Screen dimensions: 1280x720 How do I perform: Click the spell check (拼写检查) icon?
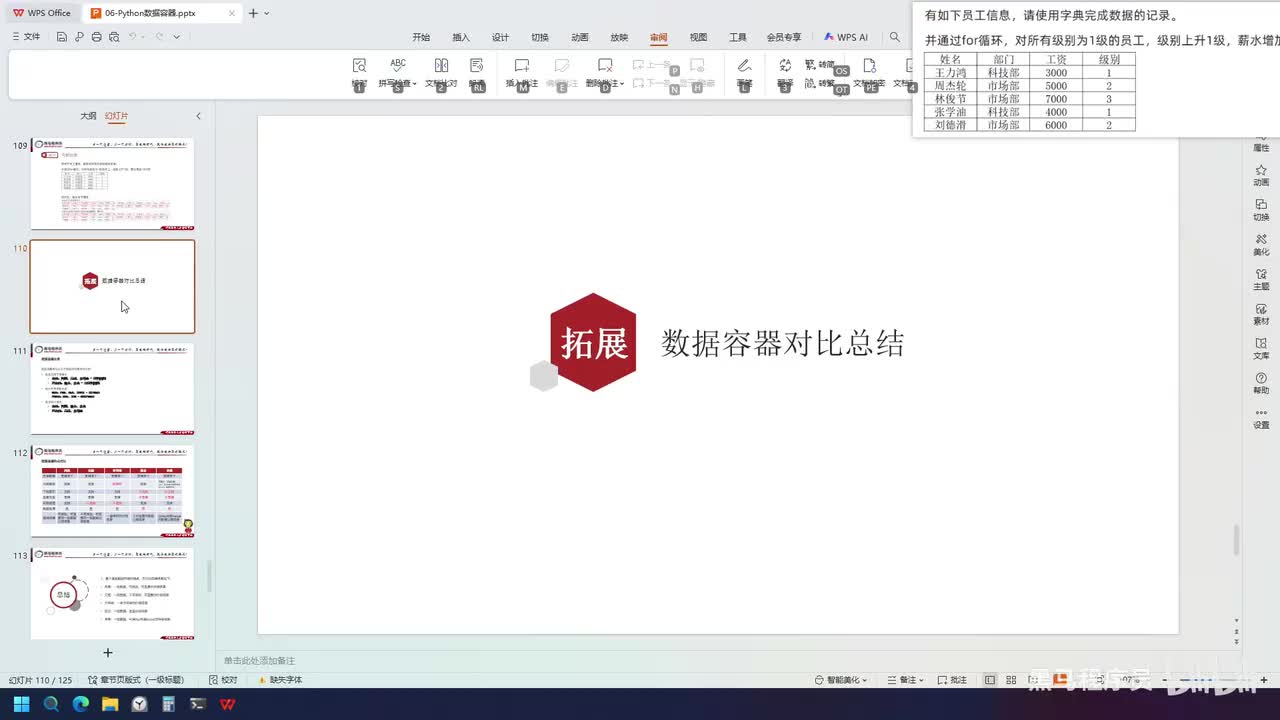point(398,65)
